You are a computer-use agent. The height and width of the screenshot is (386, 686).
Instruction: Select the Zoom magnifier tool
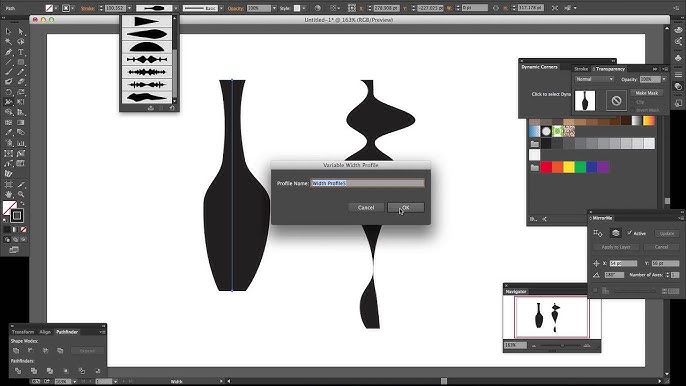coord(21,194)
